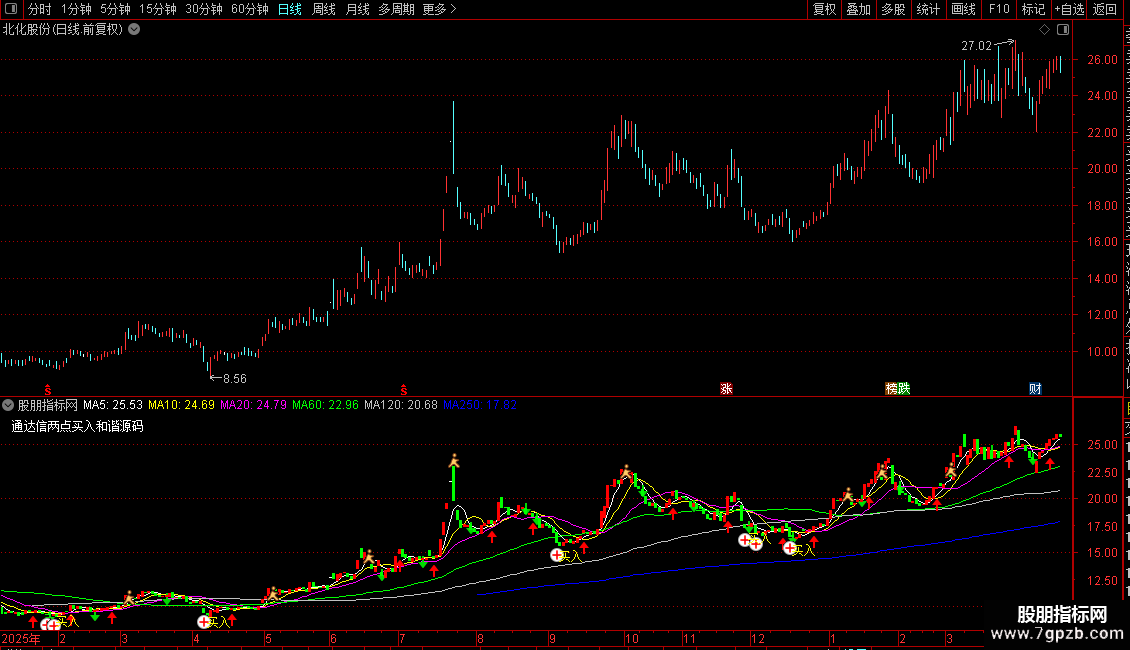Open F10 company information
This screenshot has height=650, width=1130.
[999, 9]
